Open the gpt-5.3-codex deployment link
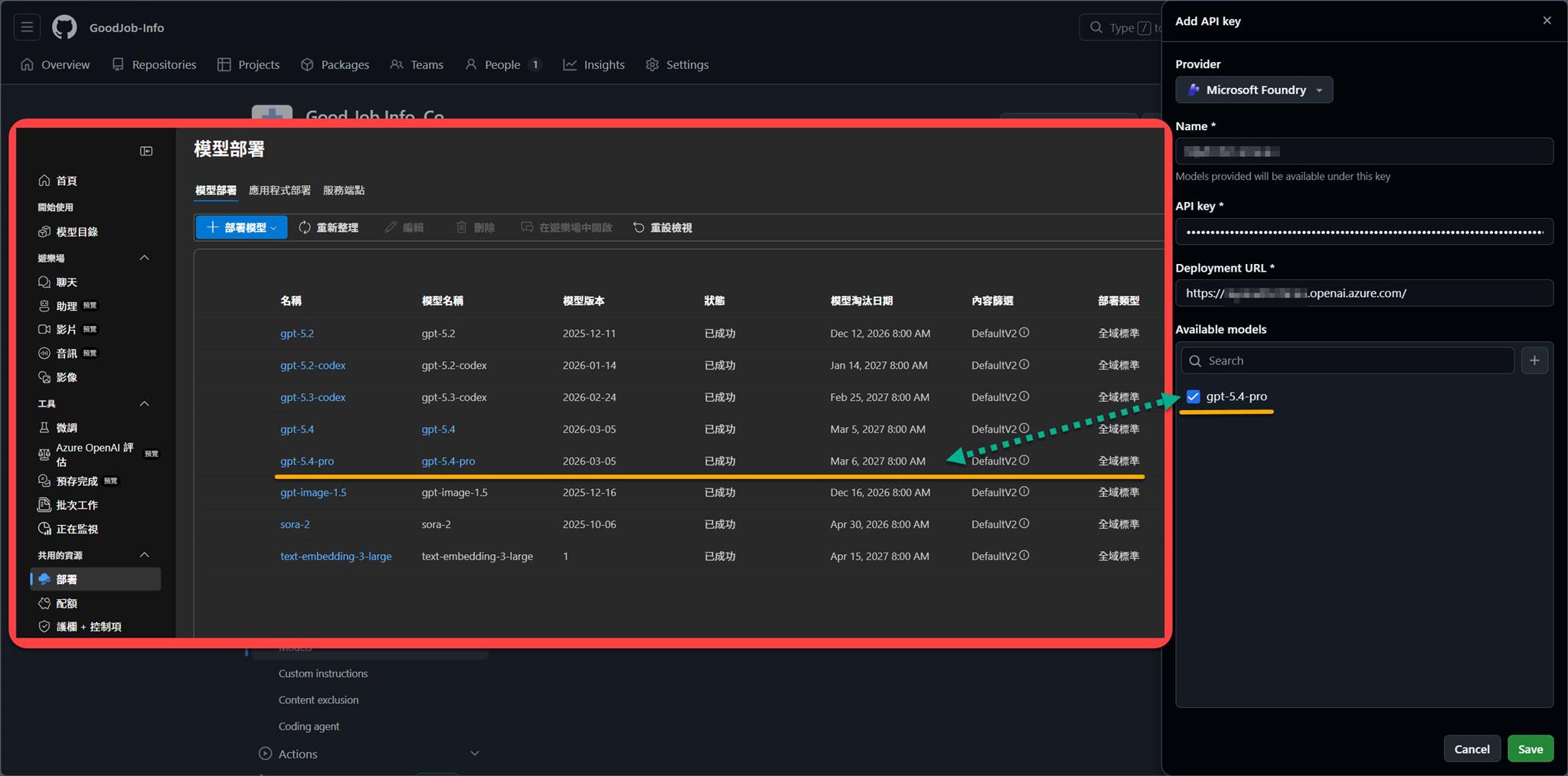 click(312, 397)
